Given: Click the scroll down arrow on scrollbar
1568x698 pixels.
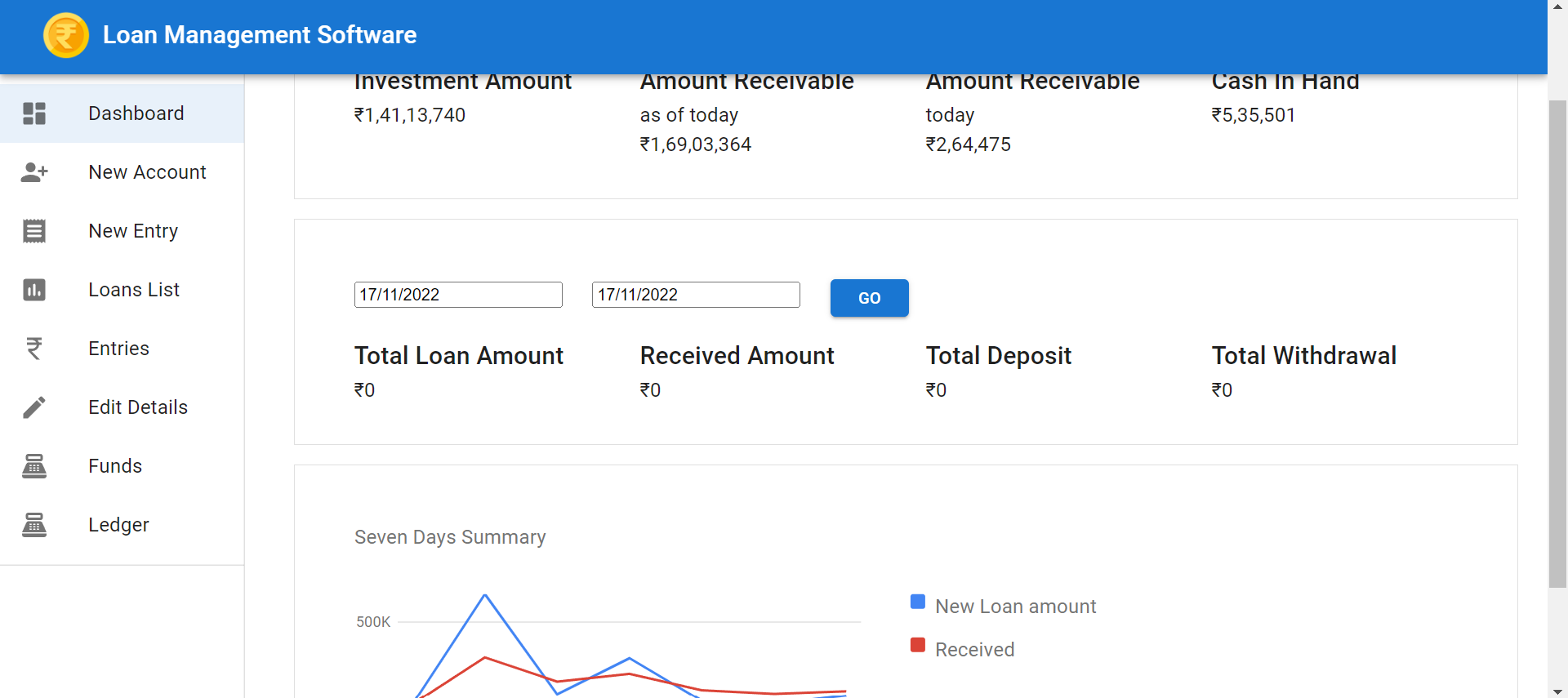Looking at the screenshot, I should point(1558,691).
